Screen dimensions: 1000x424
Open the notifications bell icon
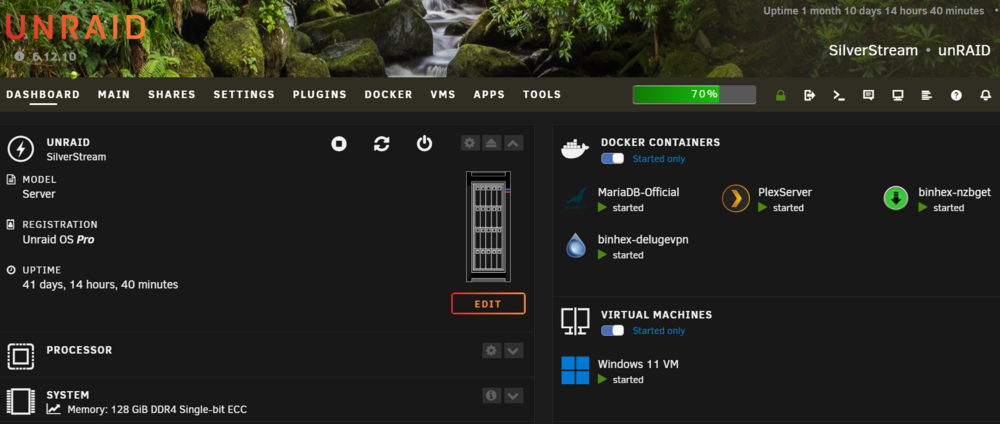tap(985, 95)
